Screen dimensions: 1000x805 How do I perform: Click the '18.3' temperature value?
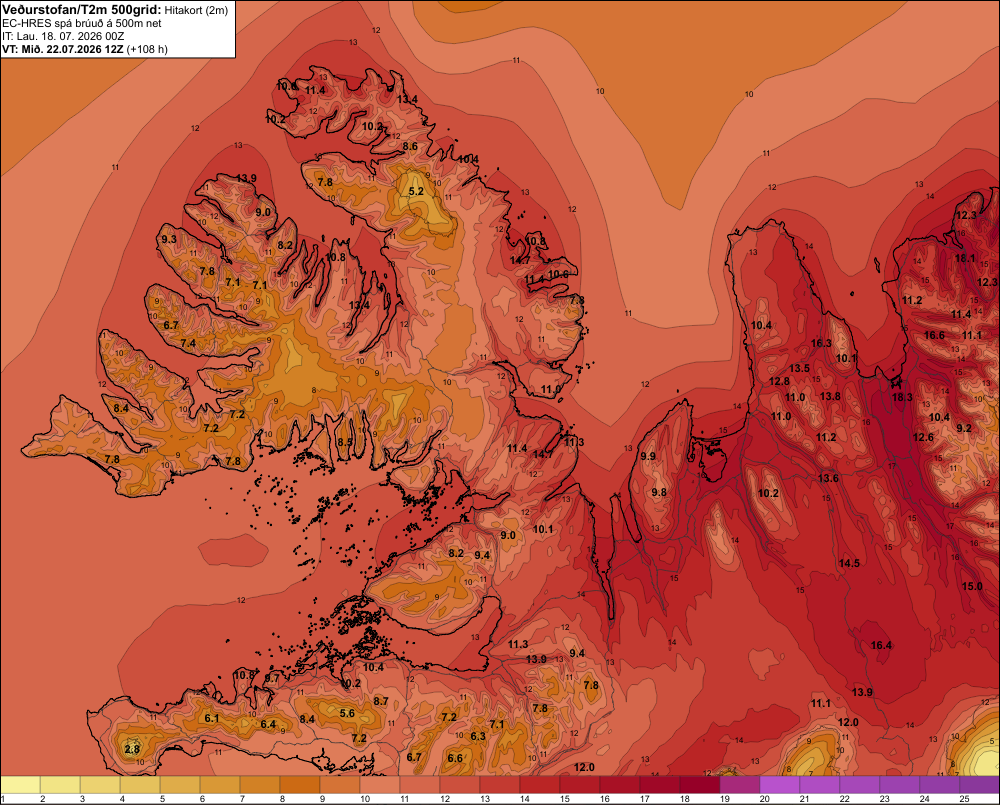tap(902, 397)
